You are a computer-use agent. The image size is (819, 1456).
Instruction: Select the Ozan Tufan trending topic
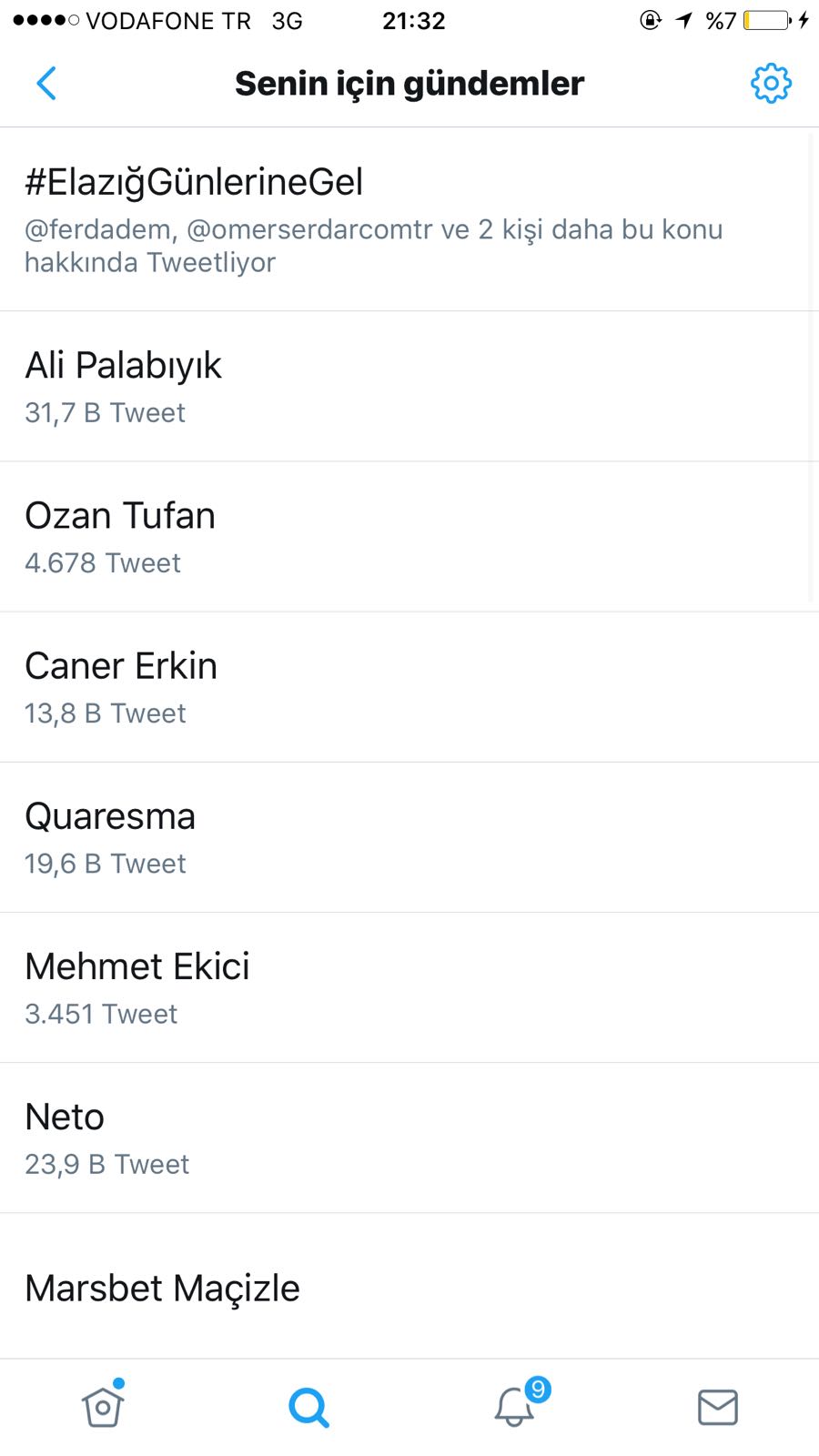(120, 516)
